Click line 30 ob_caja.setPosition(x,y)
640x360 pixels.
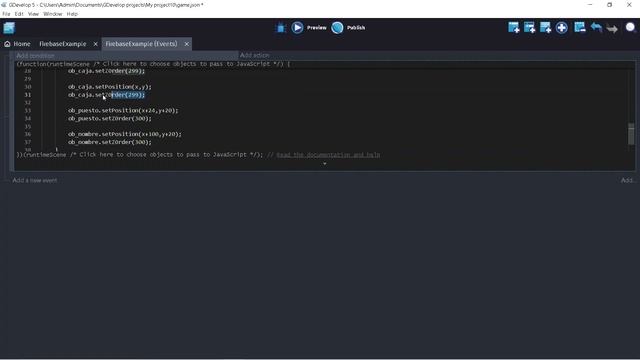tap(110, 87)
